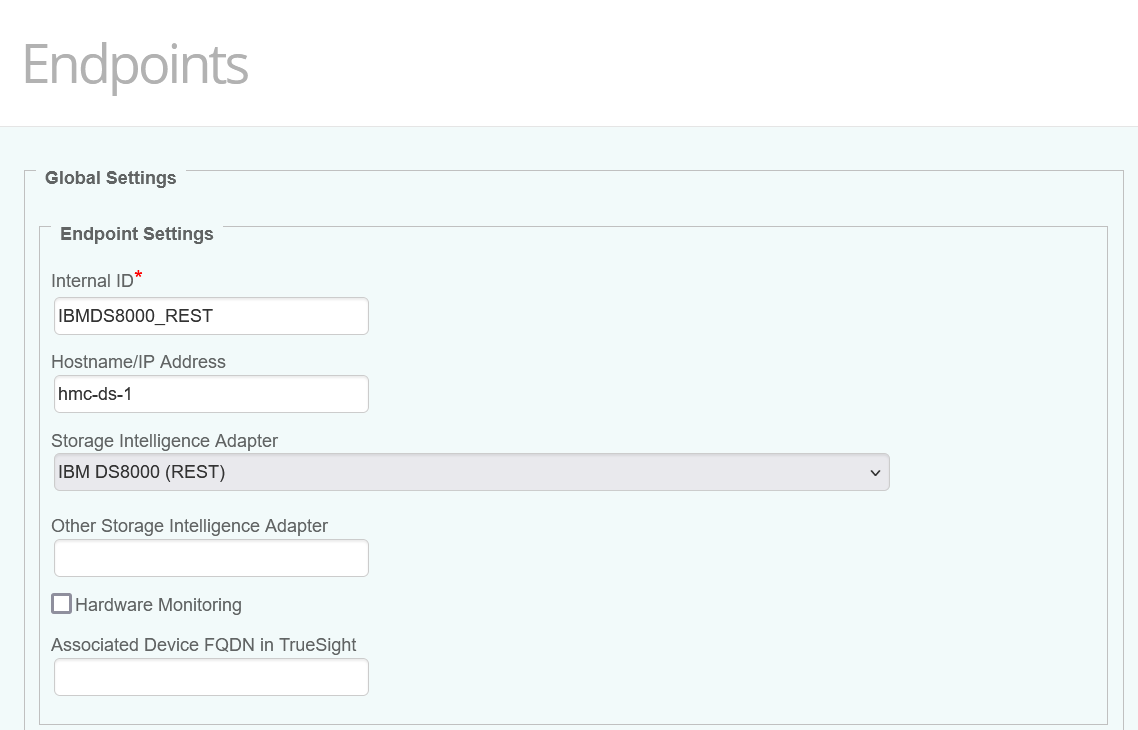Click the Storage Intelligence Adapter label

[x=164, y=441]
